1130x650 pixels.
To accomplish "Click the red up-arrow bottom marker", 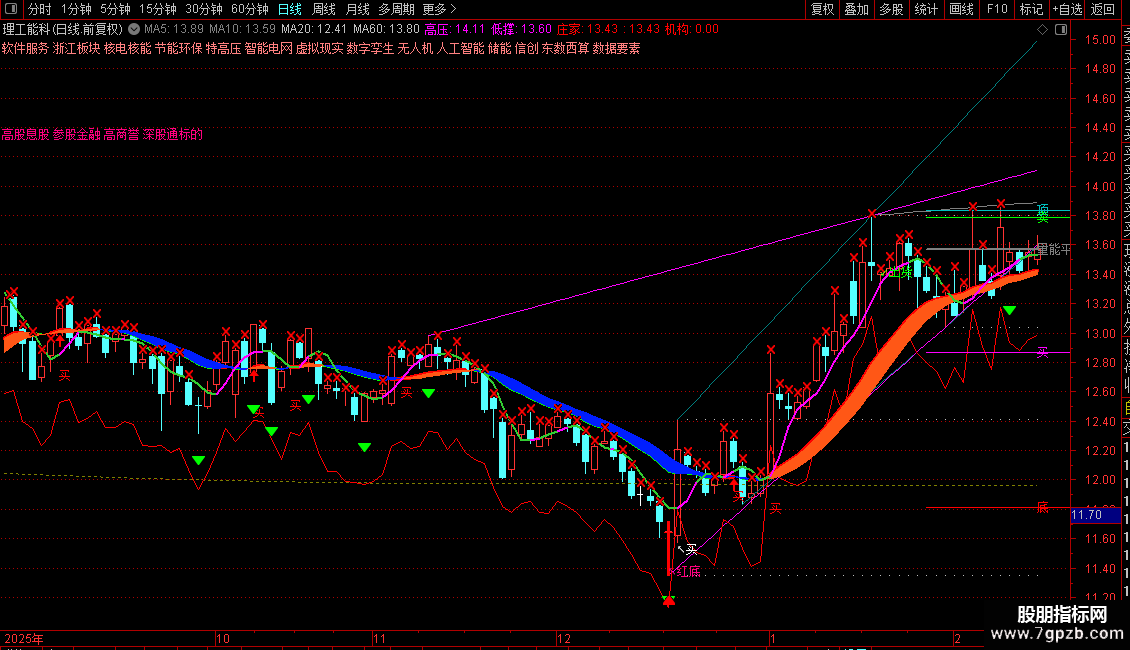I will tap(669, 600).
